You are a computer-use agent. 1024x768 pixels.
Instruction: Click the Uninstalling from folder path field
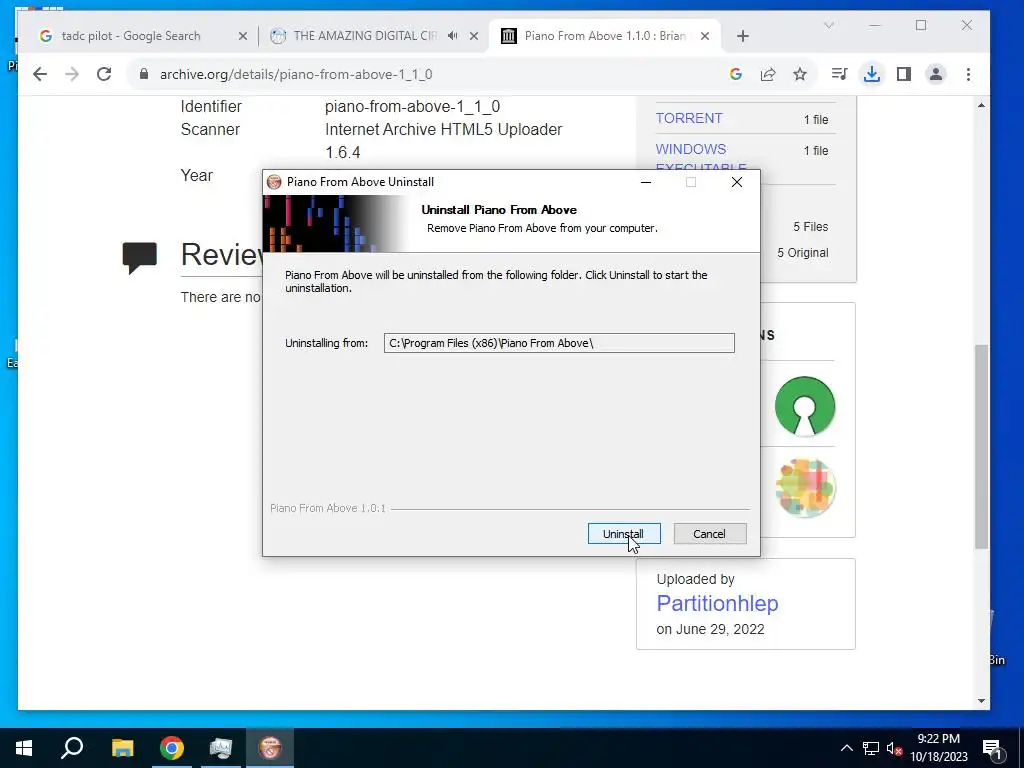pos(559,343)
